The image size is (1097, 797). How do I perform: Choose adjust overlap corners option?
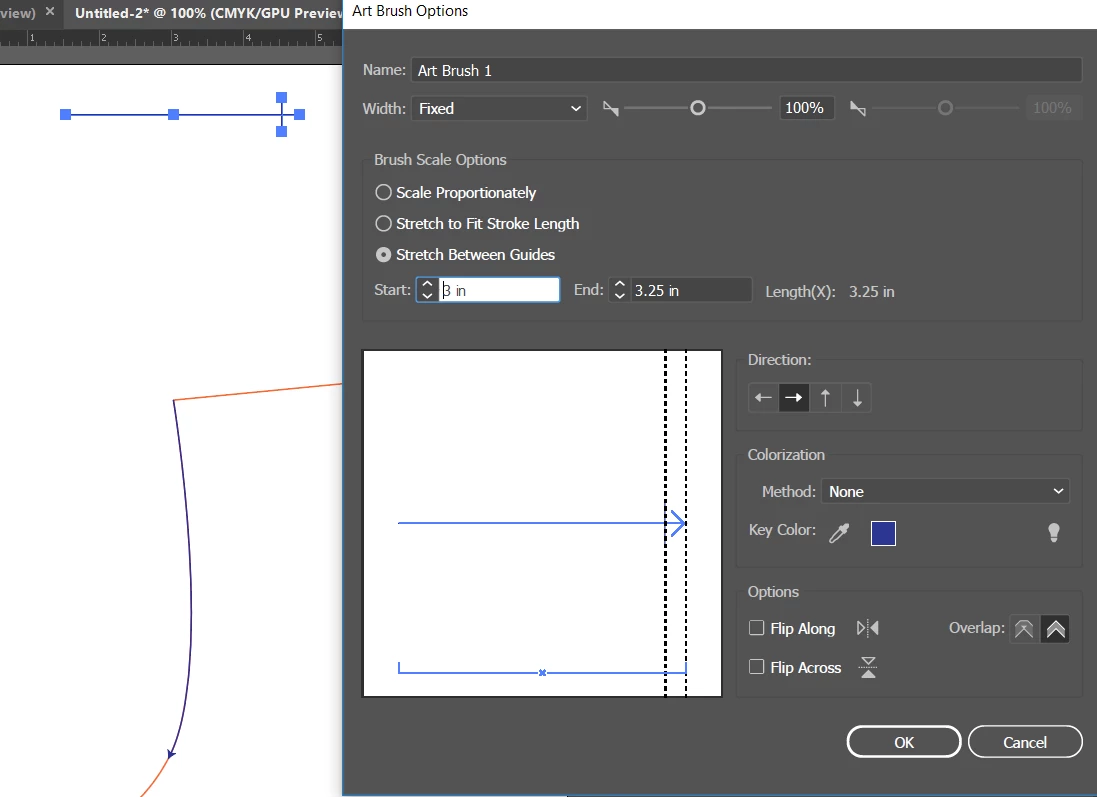point(1055,628)
